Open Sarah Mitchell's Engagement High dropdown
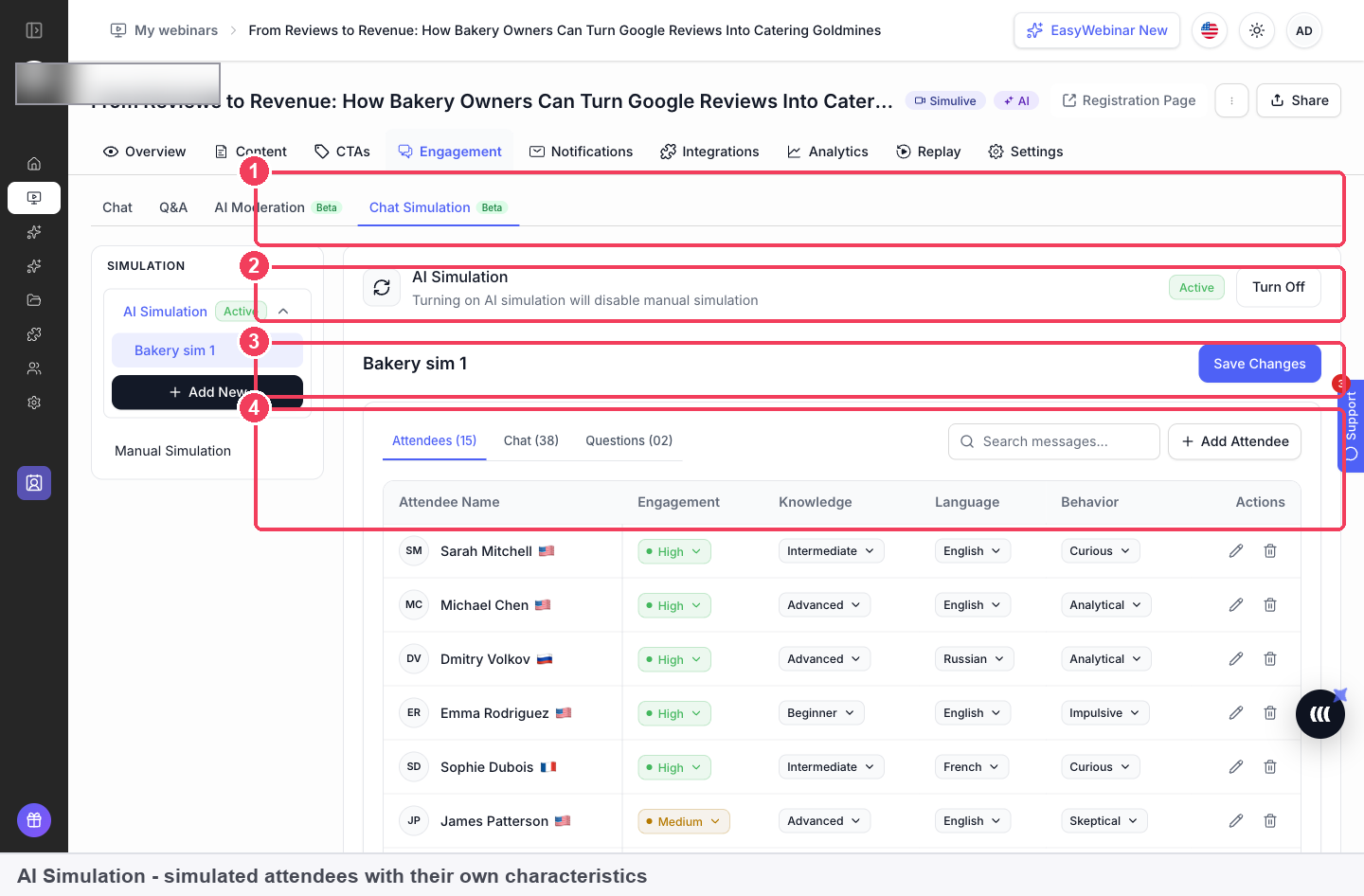The image size is (1364, 896). point(674,552)
